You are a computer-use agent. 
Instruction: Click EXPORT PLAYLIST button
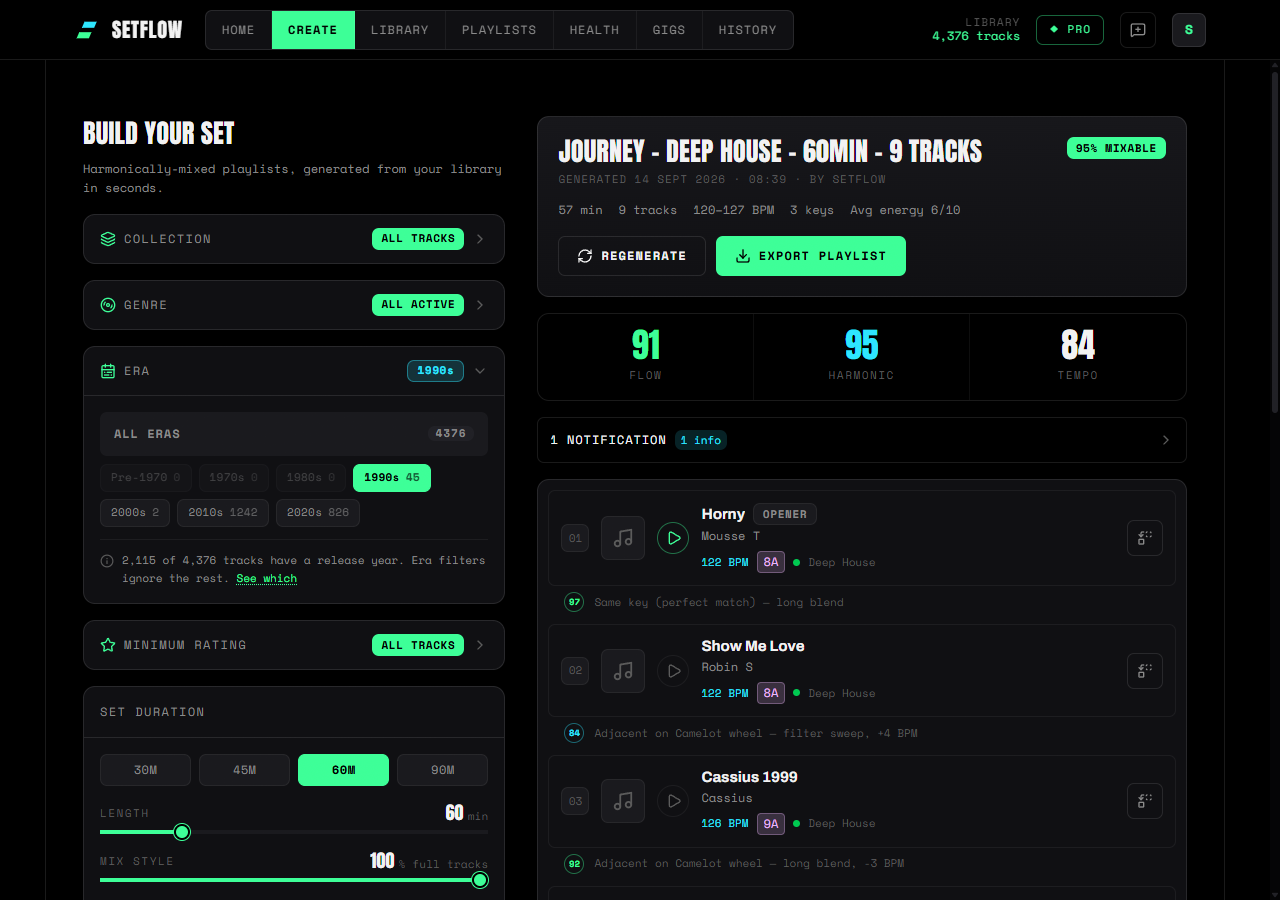click(x=811, y=256)
